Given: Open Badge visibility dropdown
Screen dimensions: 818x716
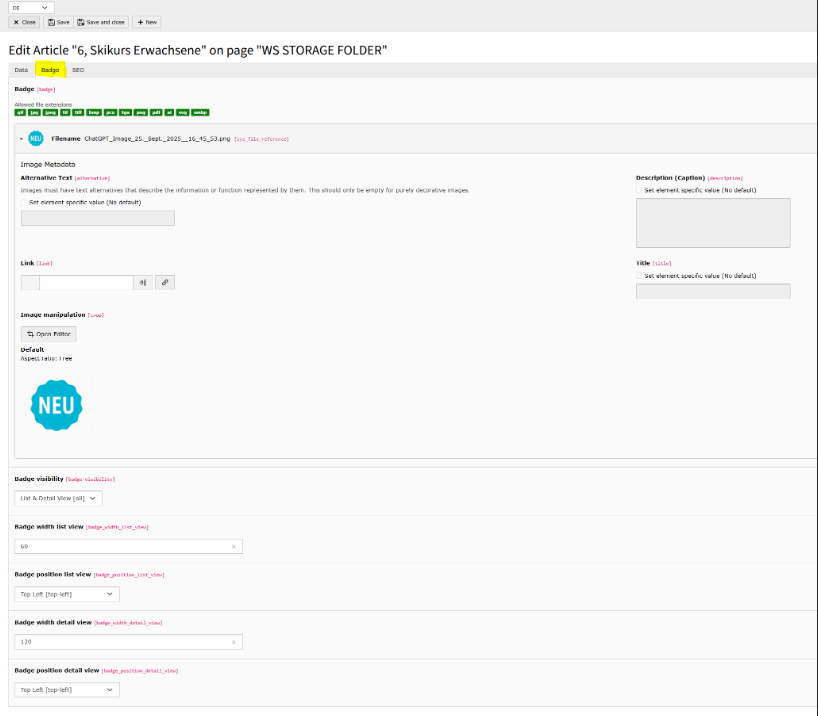Looking at the screenshot, I should [x=58, y=498].
